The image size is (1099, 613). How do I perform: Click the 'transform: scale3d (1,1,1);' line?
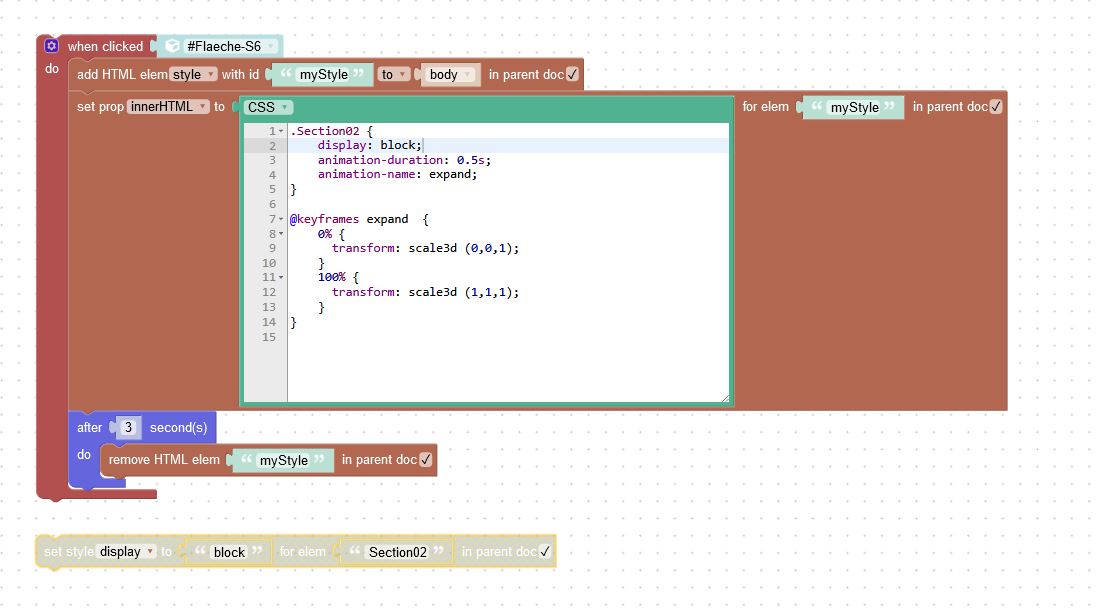point(425,292)
